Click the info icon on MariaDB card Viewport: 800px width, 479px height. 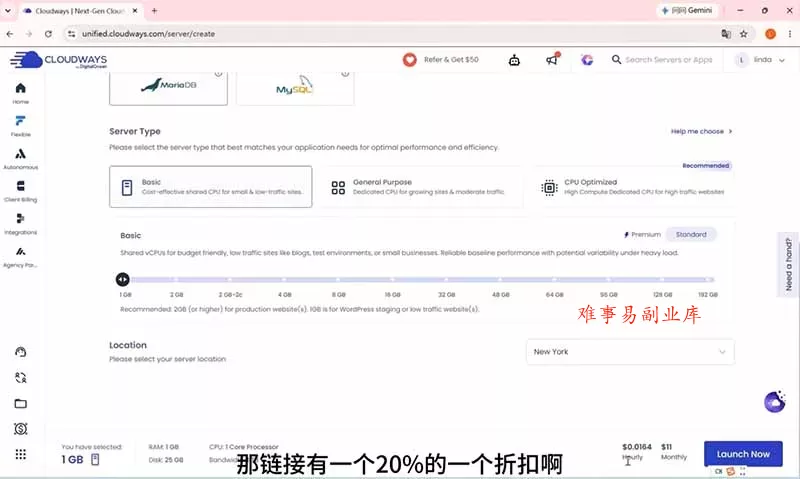point(218,73)
